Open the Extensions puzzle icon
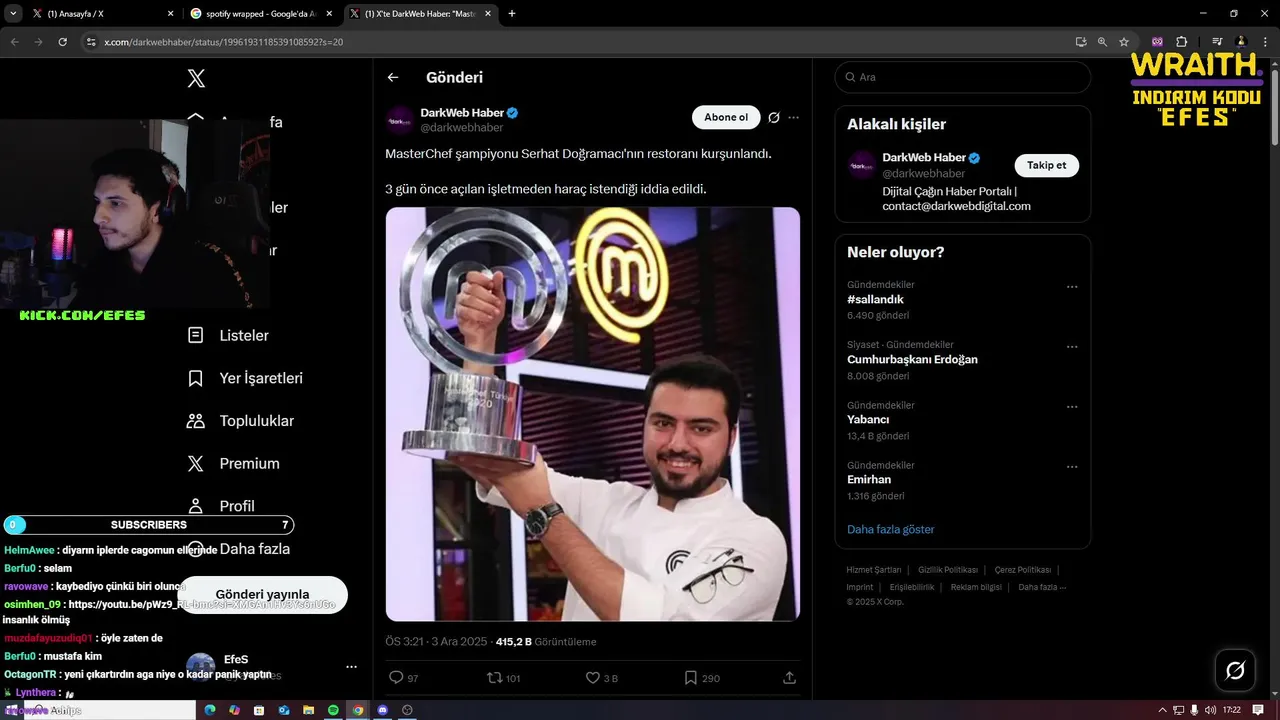The height and width of the screenshot is (720, 1280). 1181,42
